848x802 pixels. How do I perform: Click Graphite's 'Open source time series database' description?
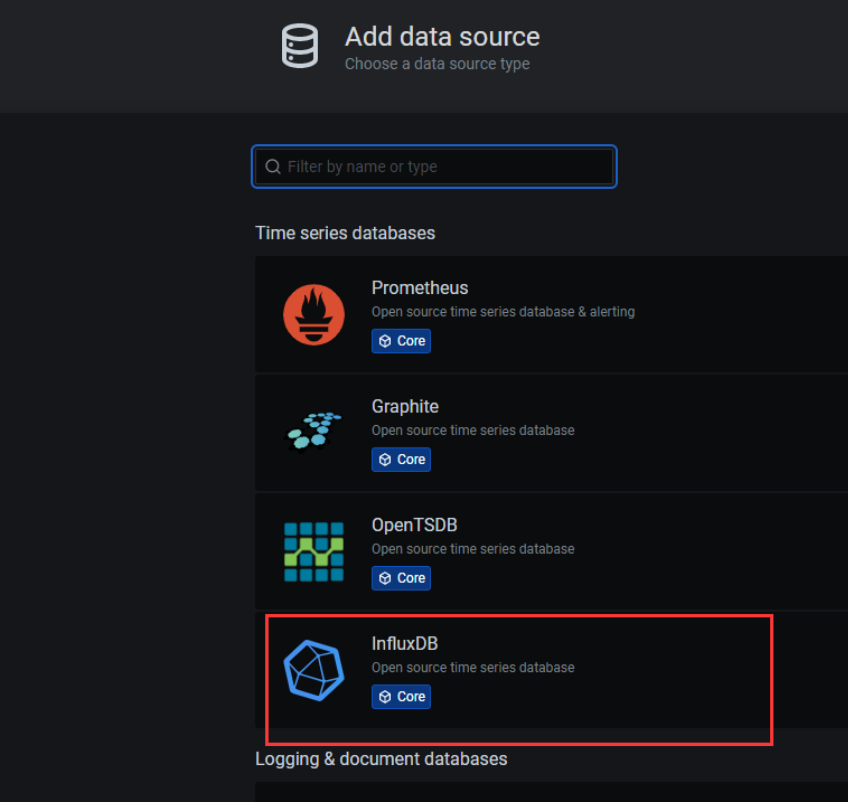pyautogui.click(x=473, y=430)
